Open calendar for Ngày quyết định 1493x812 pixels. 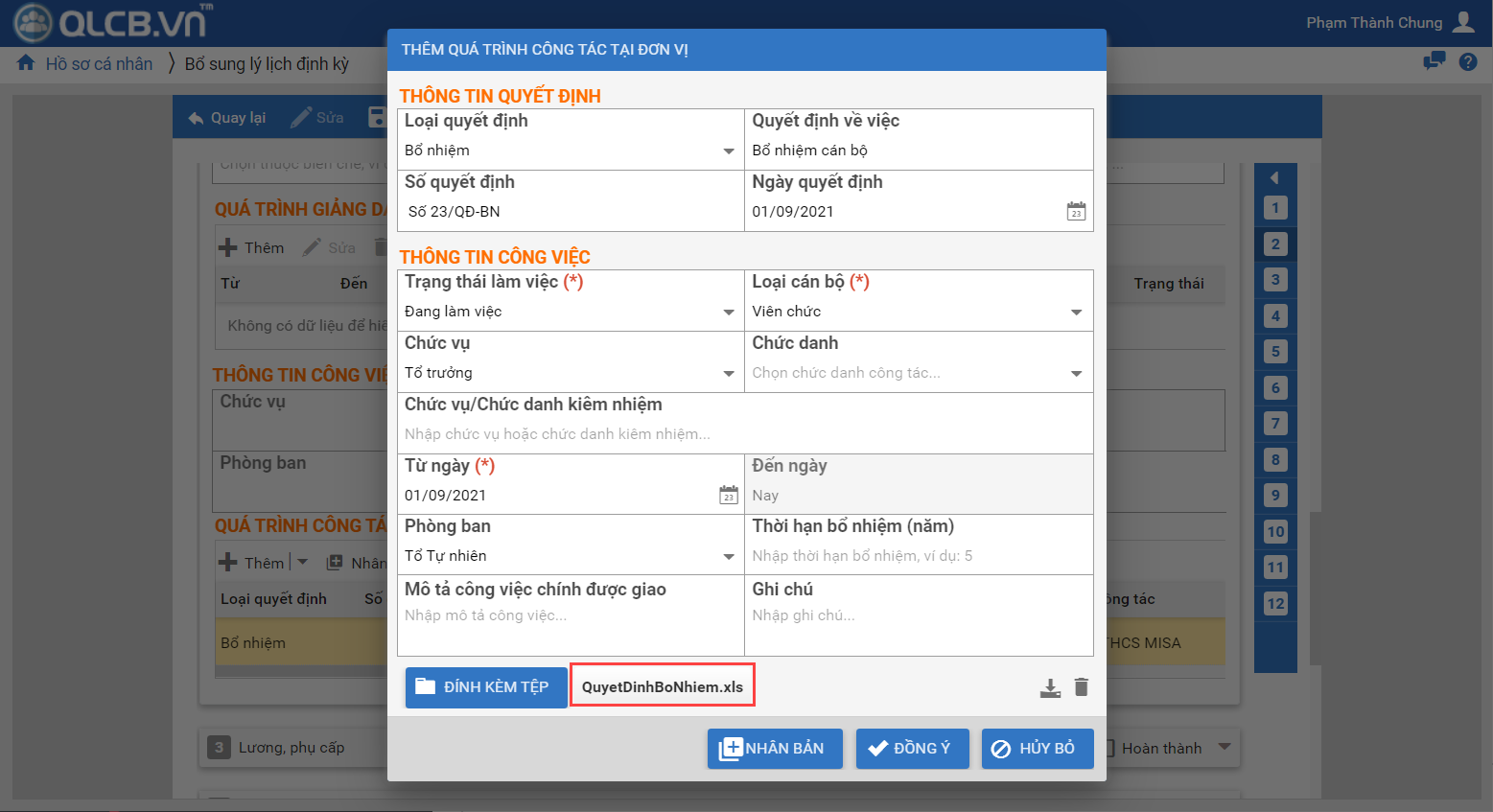pyautogui.click(x=1076, y=211)
